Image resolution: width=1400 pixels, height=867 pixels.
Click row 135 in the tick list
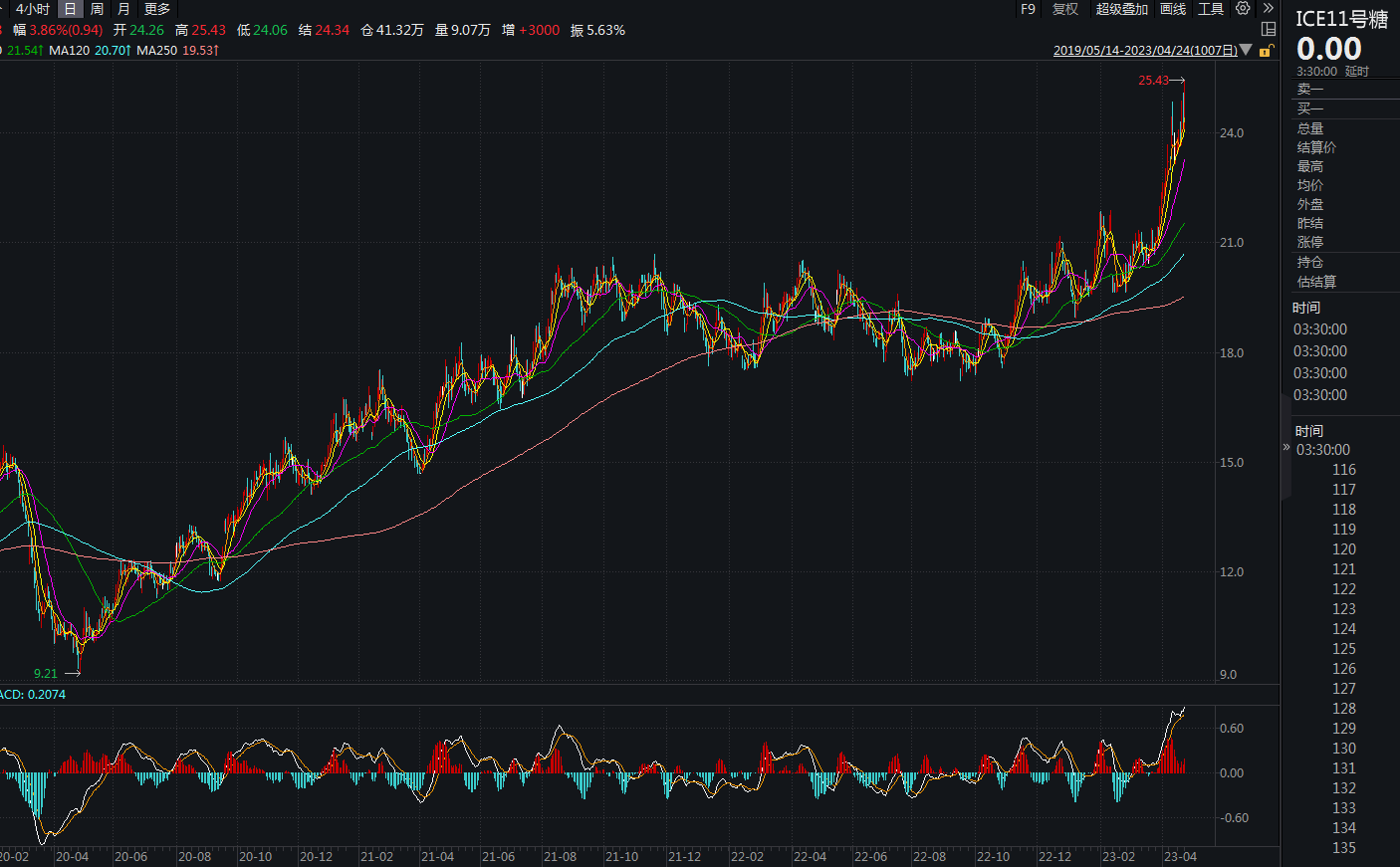(1344, 848)
